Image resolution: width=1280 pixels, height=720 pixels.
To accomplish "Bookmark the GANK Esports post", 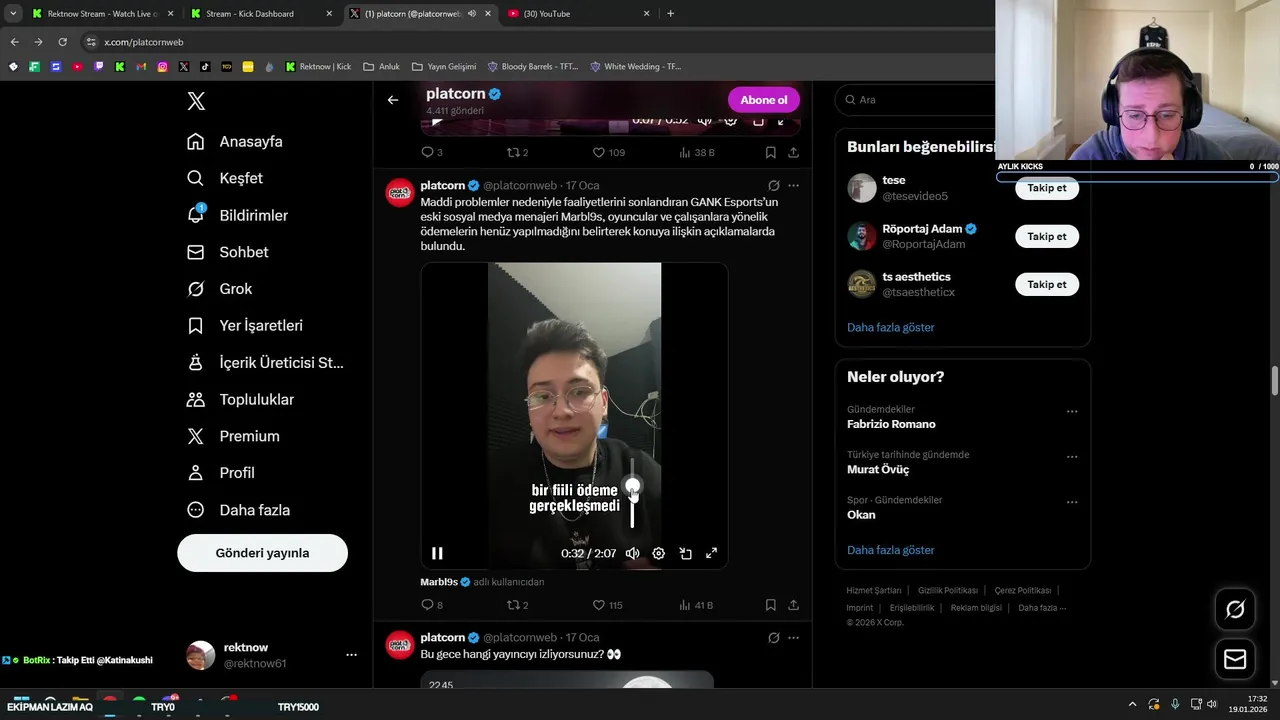I will coord(770,605).
